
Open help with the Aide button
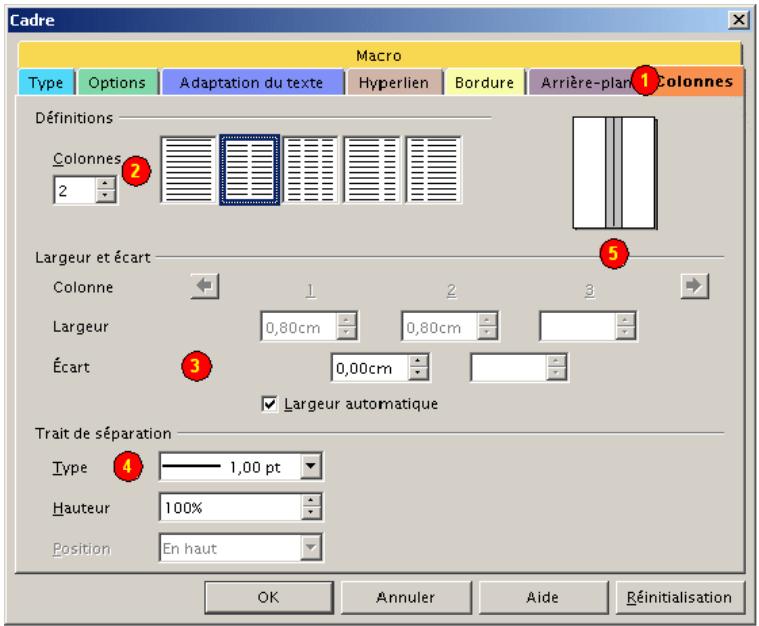click(x=543, y=597)
